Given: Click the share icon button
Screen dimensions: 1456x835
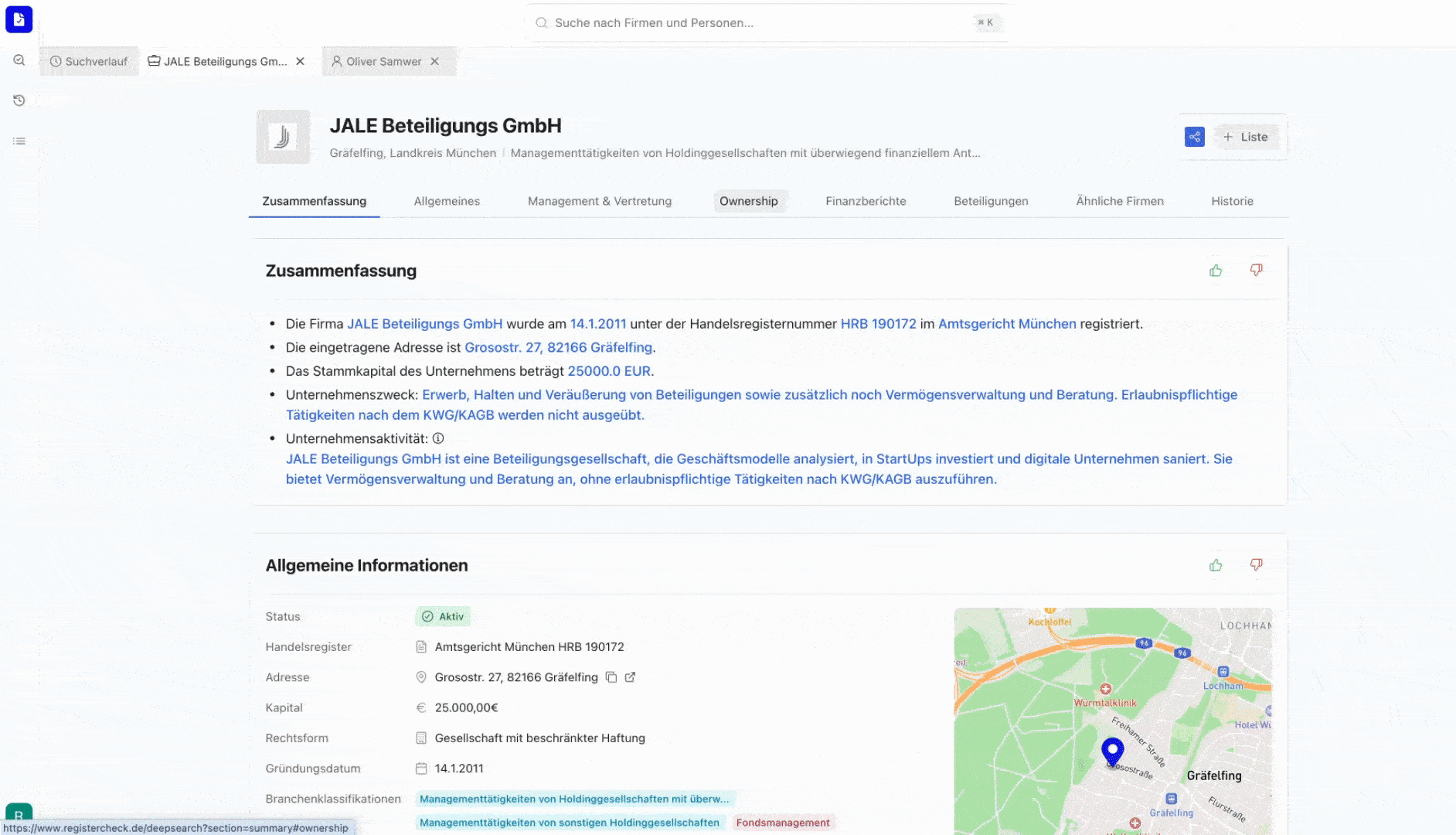Looking at the screenshot, I should 1194,137.
